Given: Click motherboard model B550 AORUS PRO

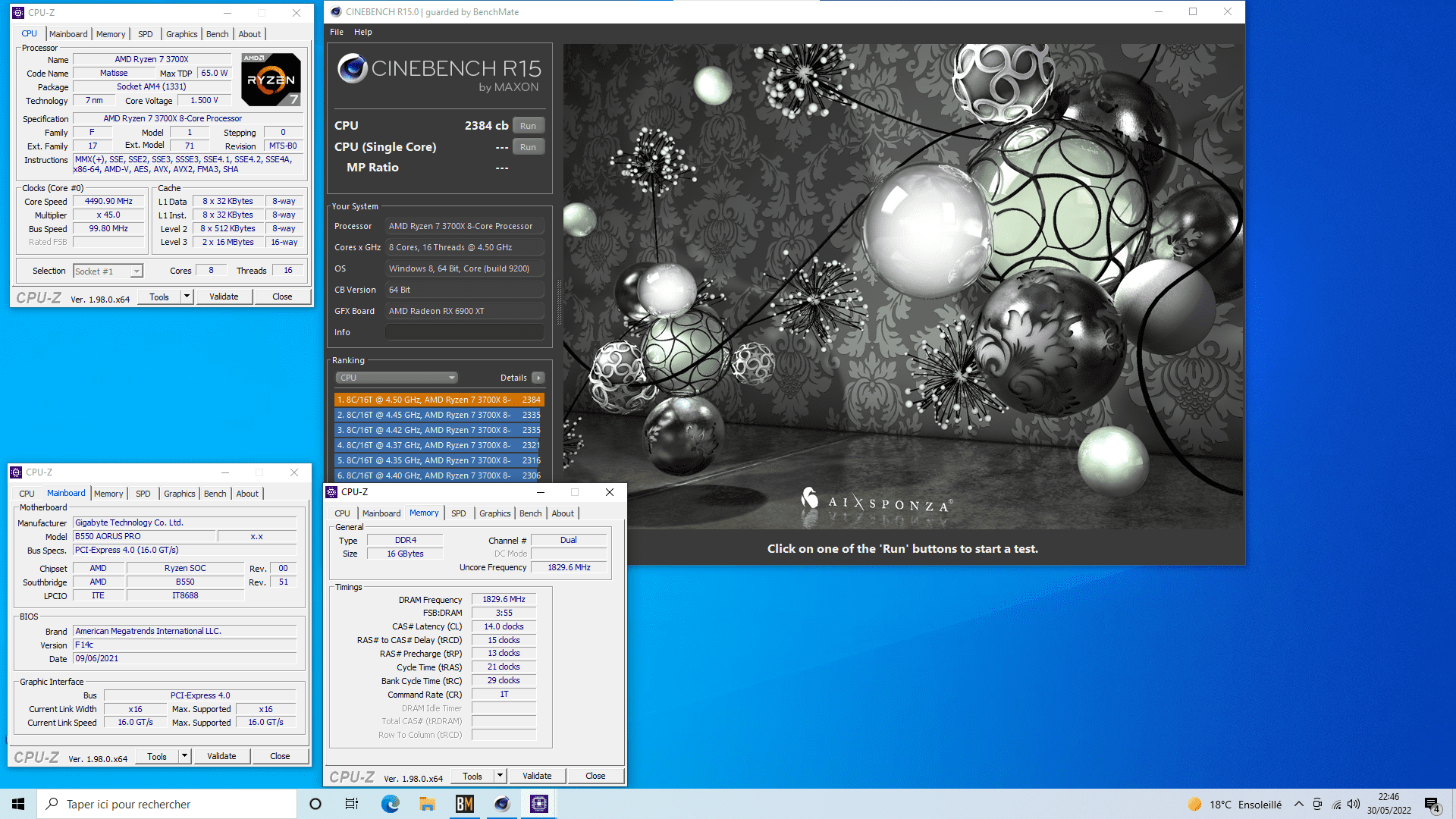Looking at the screenshot, I should (x=144, y=536).
